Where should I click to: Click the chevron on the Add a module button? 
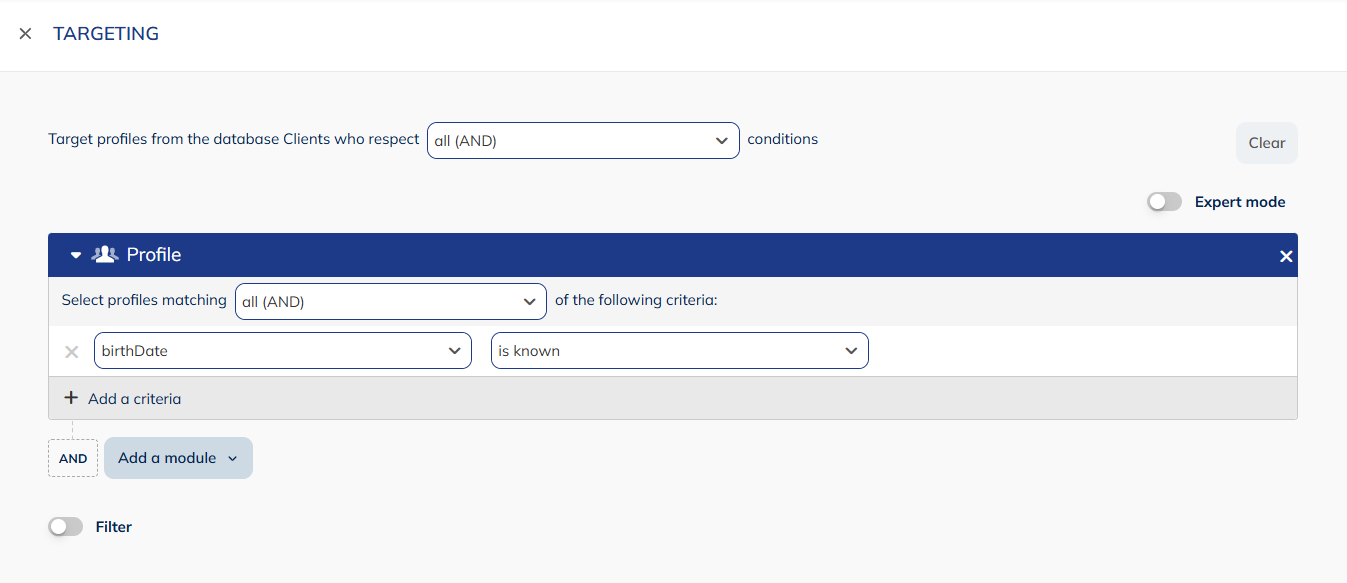click(x=233, y=457)
